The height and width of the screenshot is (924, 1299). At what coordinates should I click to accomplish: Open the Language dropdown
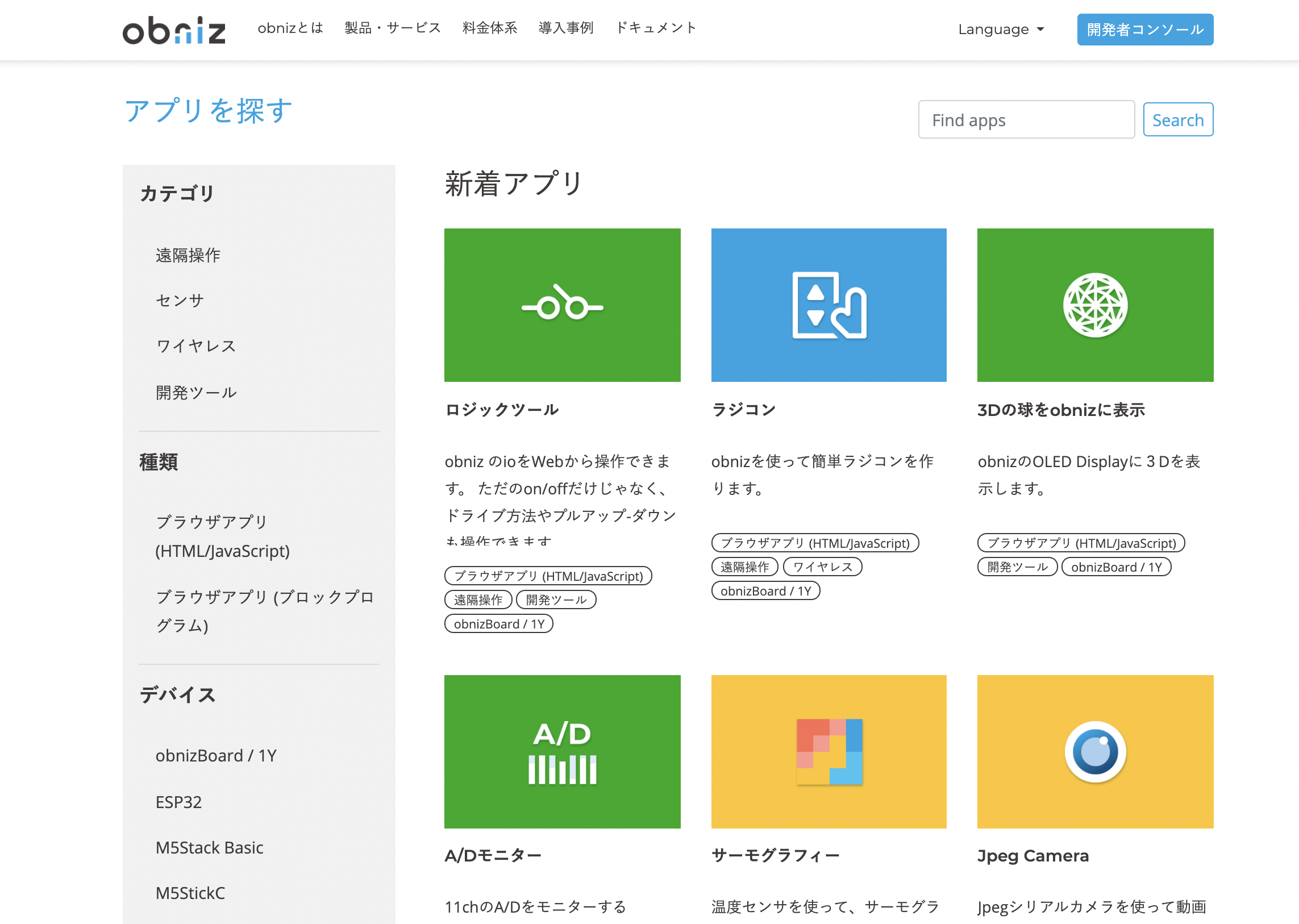click(1000, 29)
